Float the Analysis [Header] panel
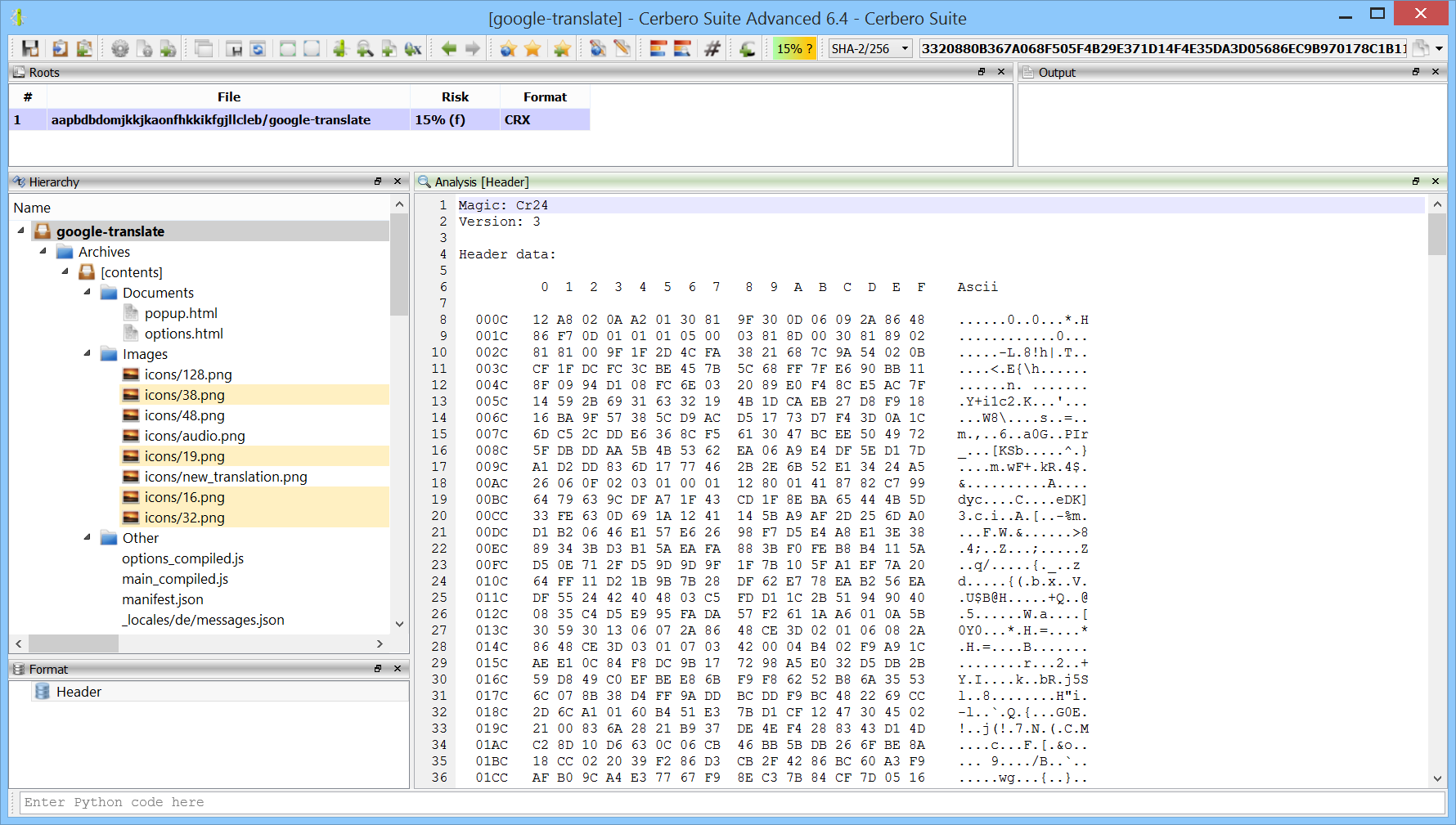 pyautogui.click(x=1416, y=182)
